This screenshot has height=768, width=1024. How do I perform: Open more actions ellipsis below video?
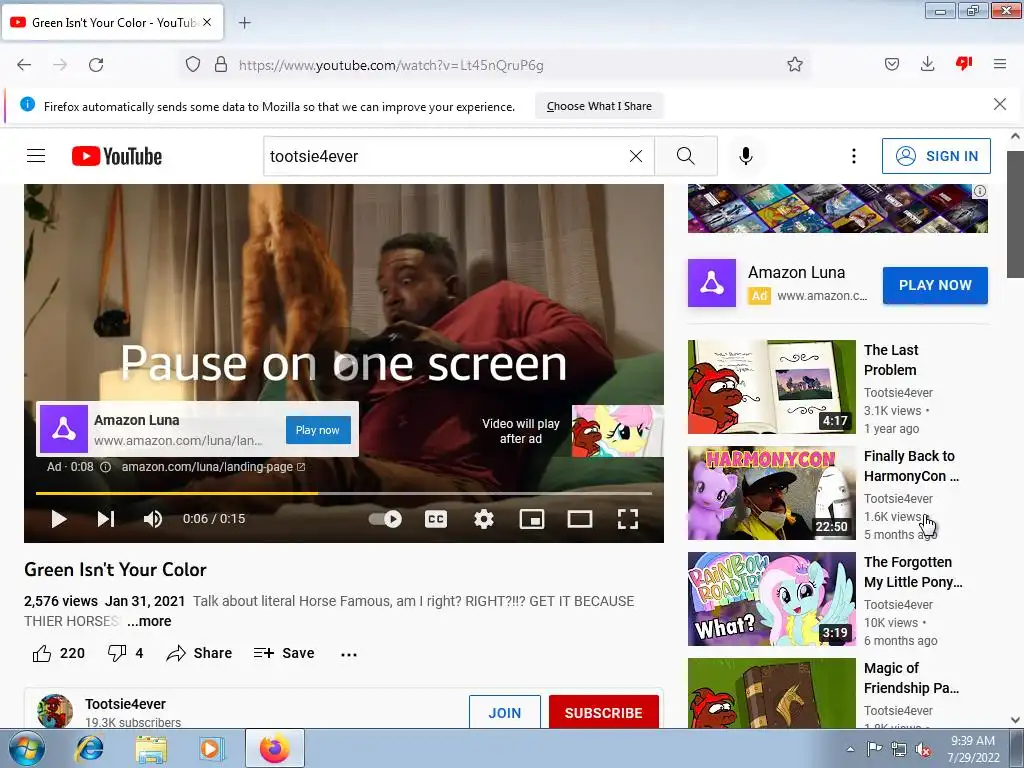pyautogui.click(x=349, y=654)
